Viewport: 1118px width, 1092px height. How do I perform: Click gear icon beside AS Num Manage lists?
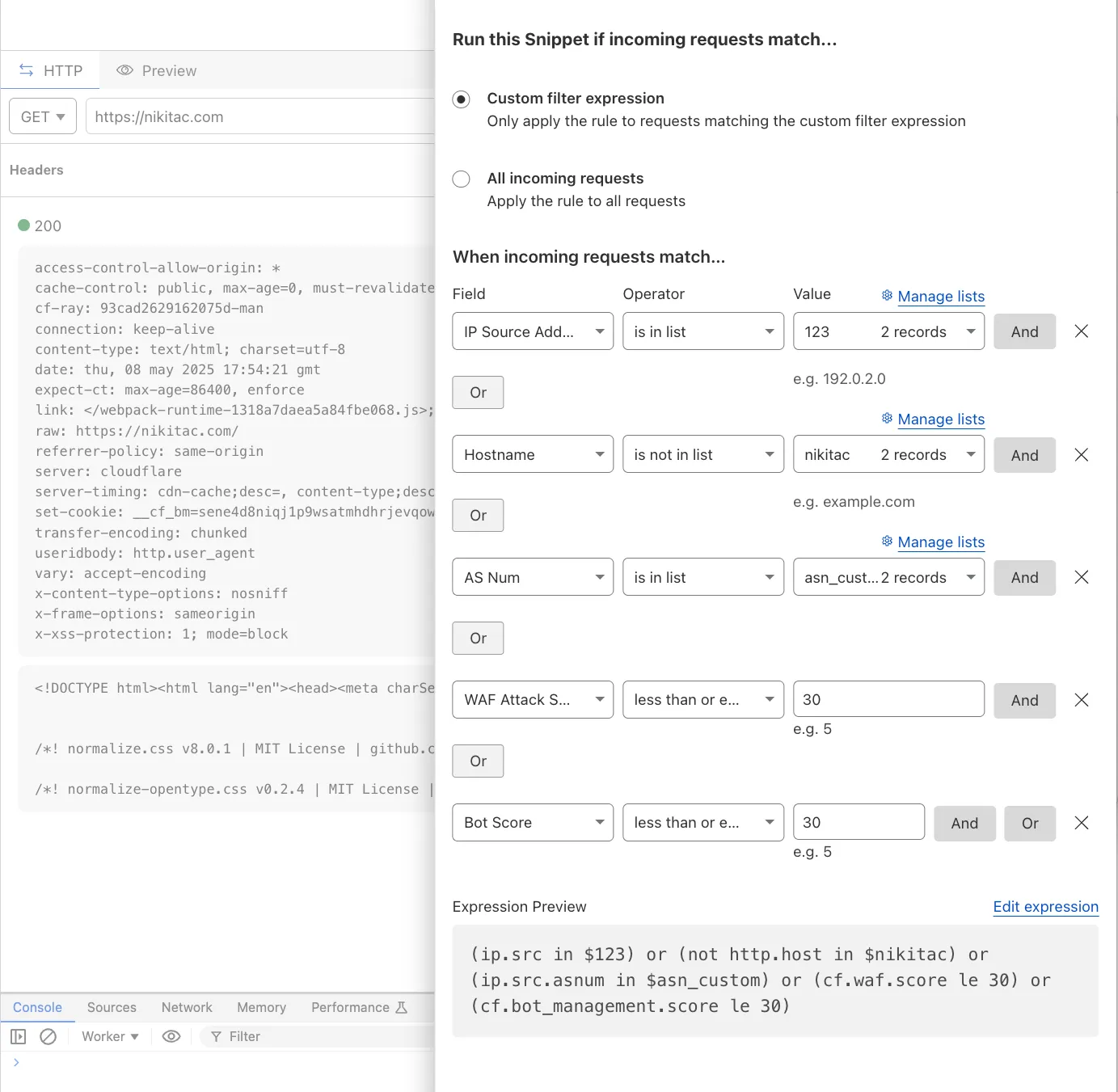pos(886,542)
